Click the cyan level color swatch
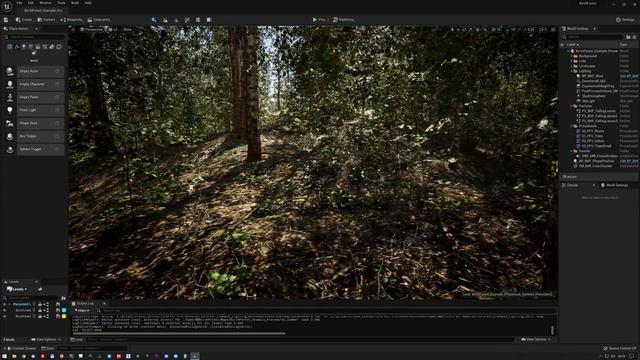Screen dimensions: 640x360 64,311
